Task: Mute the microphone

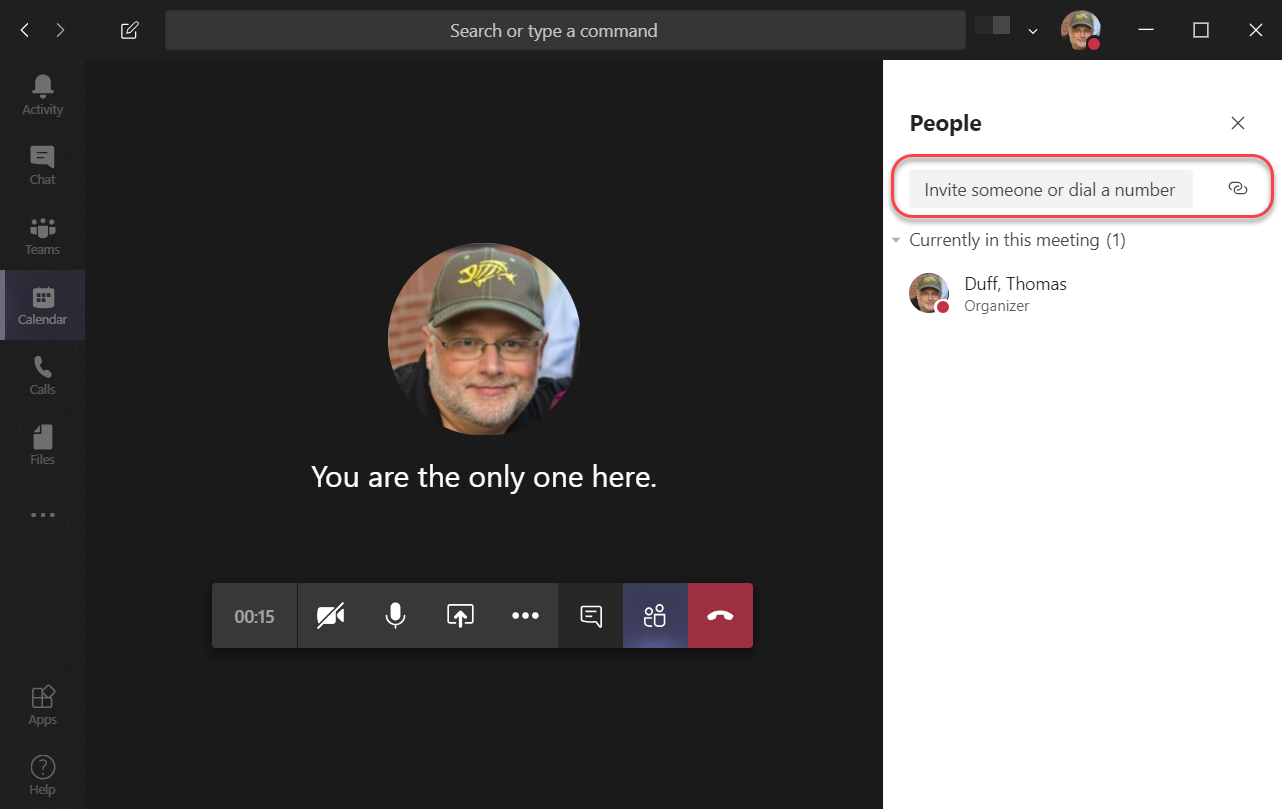Action: (395, 615)
